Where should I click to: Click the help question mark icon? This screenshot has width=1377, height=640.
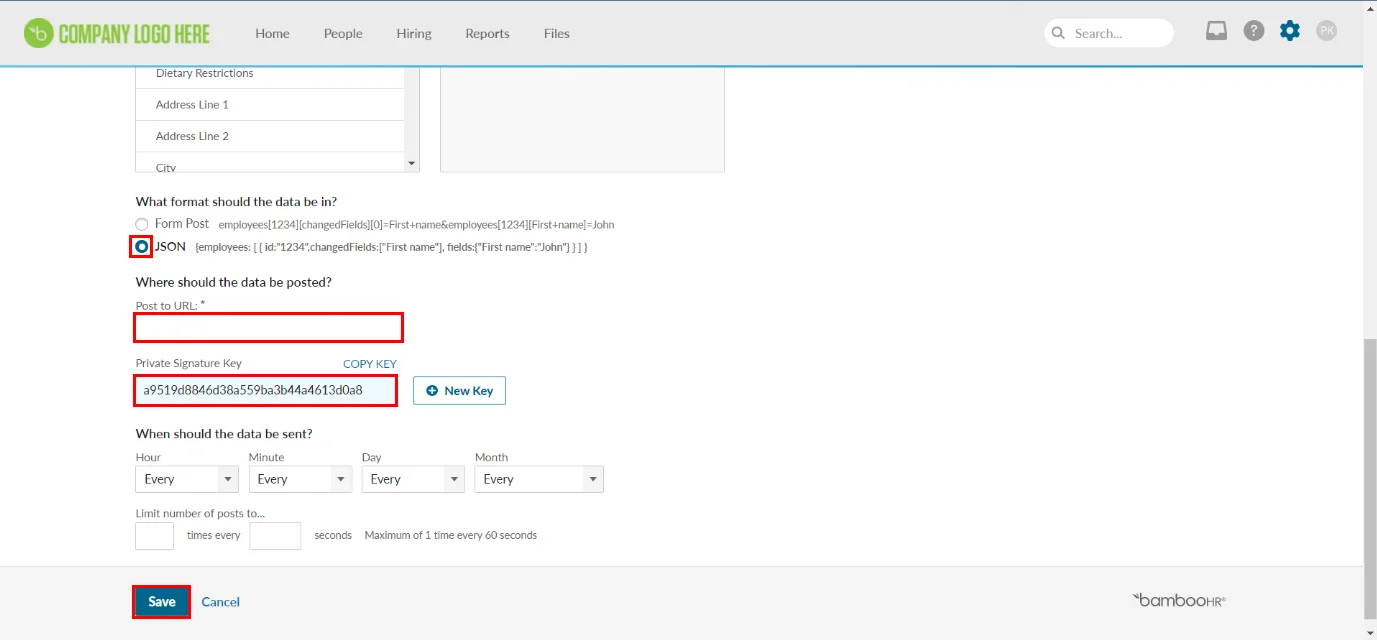coord(1254,30)
